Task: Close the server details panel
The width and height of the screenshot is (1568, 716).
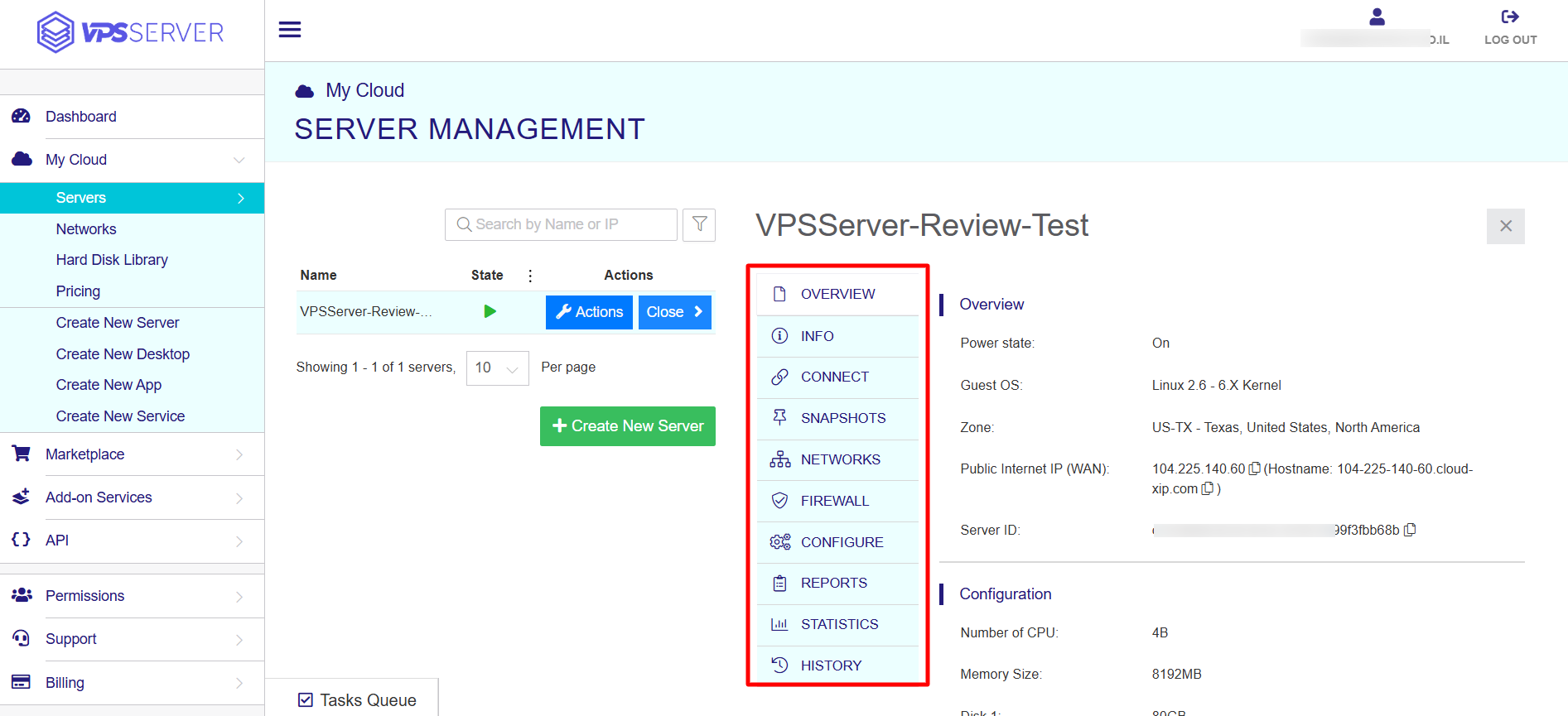Action: click(x=1506, y=226)
